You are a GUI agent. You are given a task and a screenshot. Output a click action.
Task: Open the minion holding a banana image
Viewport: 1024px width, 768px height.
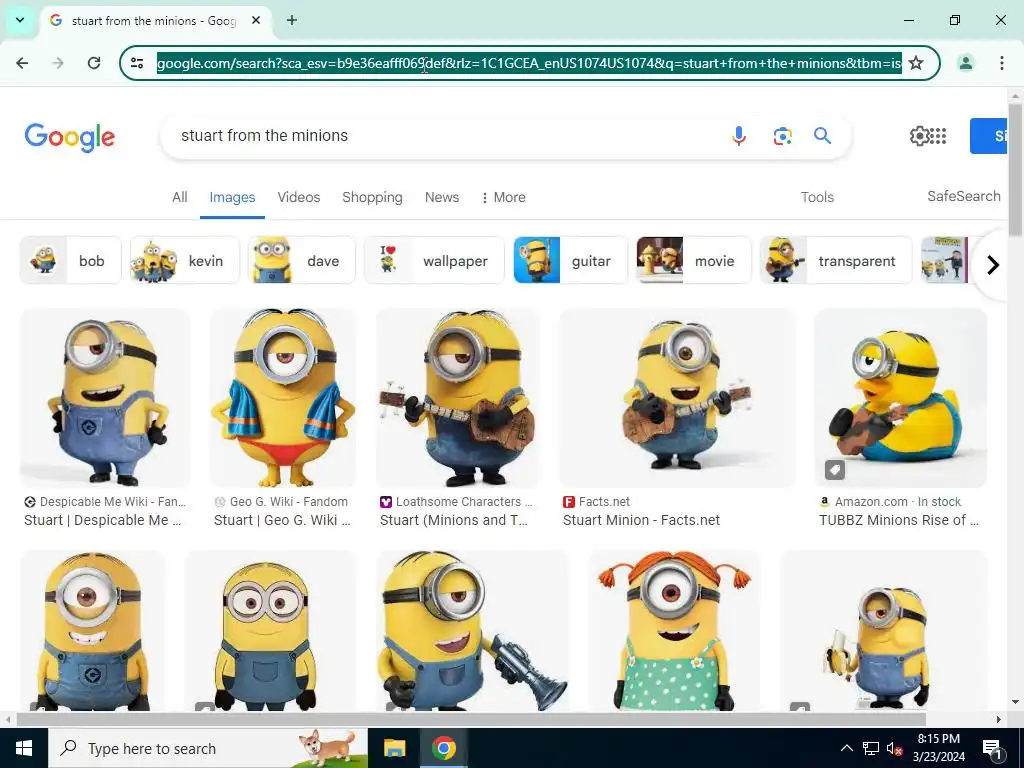[884, 631]
